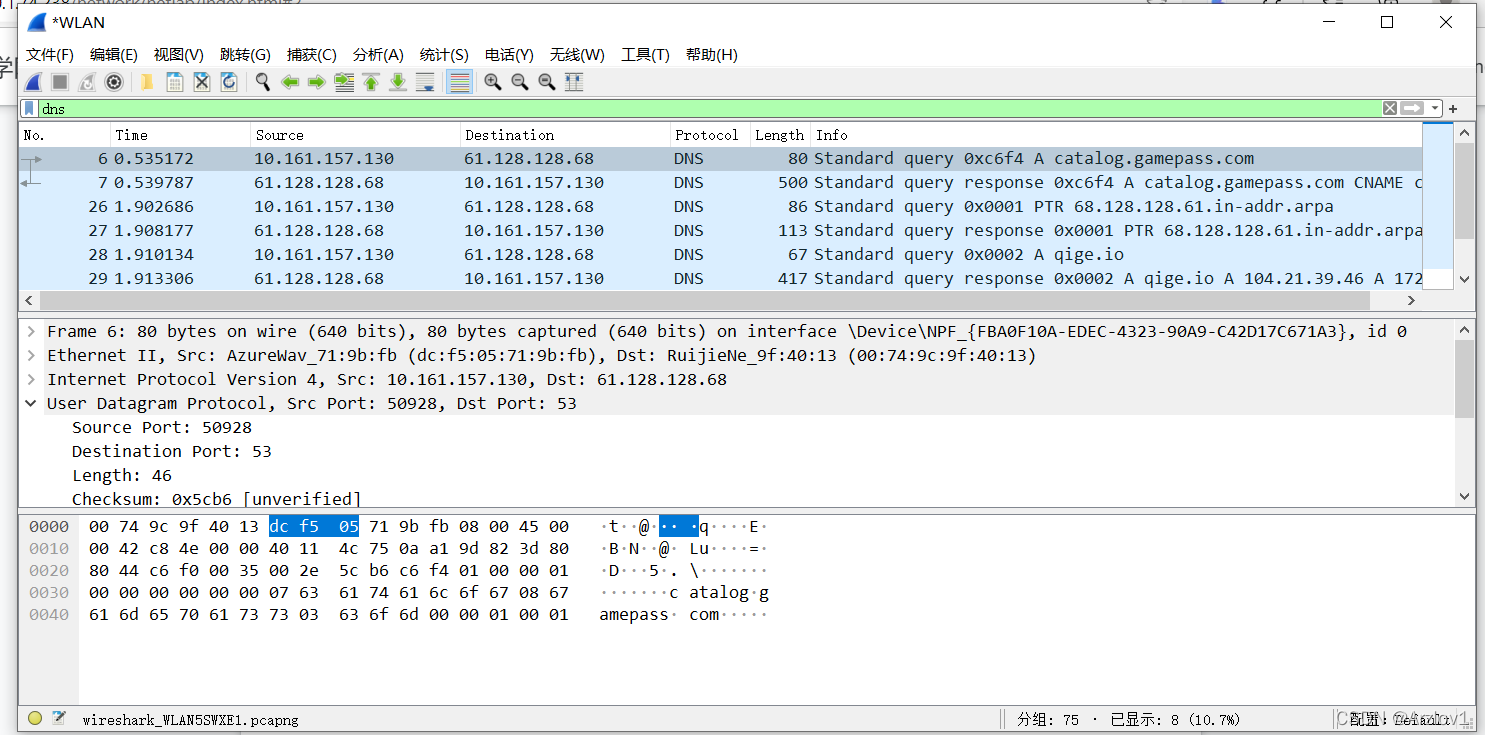Open Find packet magnifier
The image size is (1485, 735).
click(x=262, y=82)
